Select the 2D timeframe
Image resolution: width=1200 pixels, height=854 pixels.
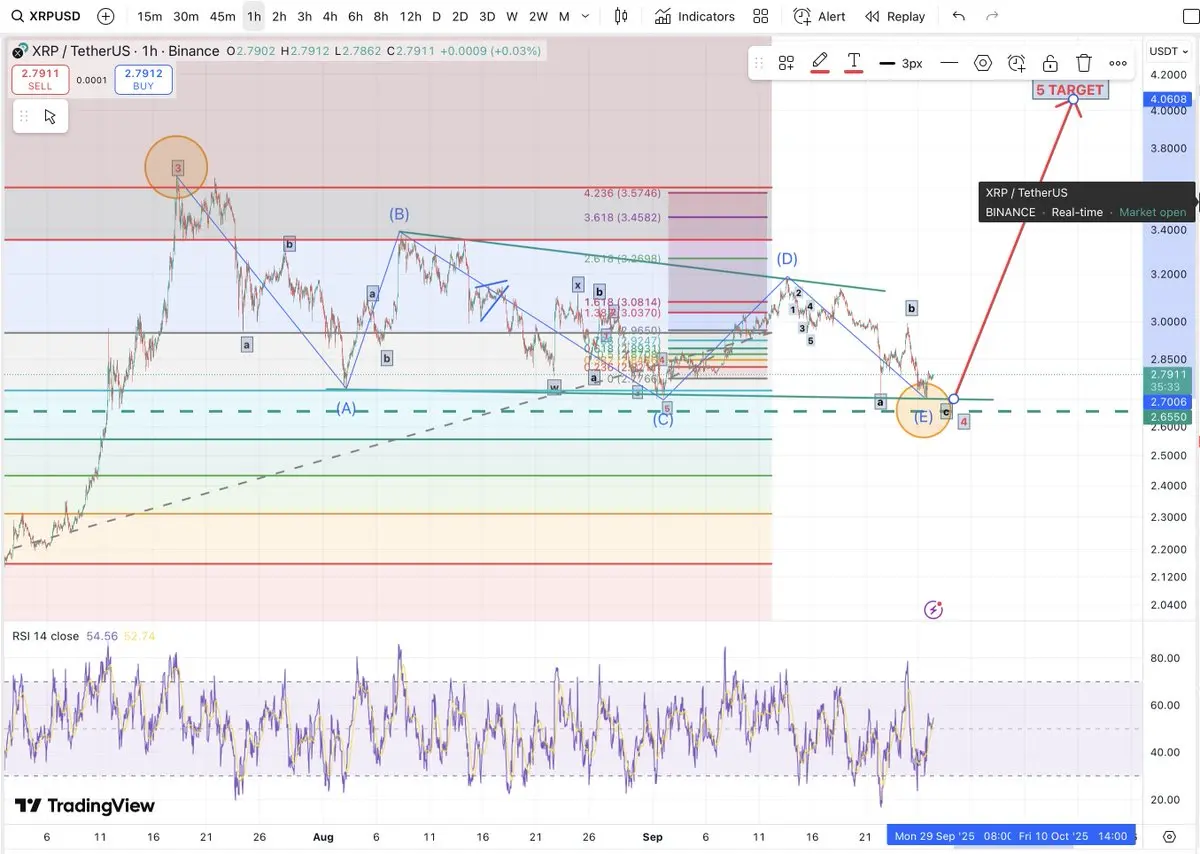point(459,16)
